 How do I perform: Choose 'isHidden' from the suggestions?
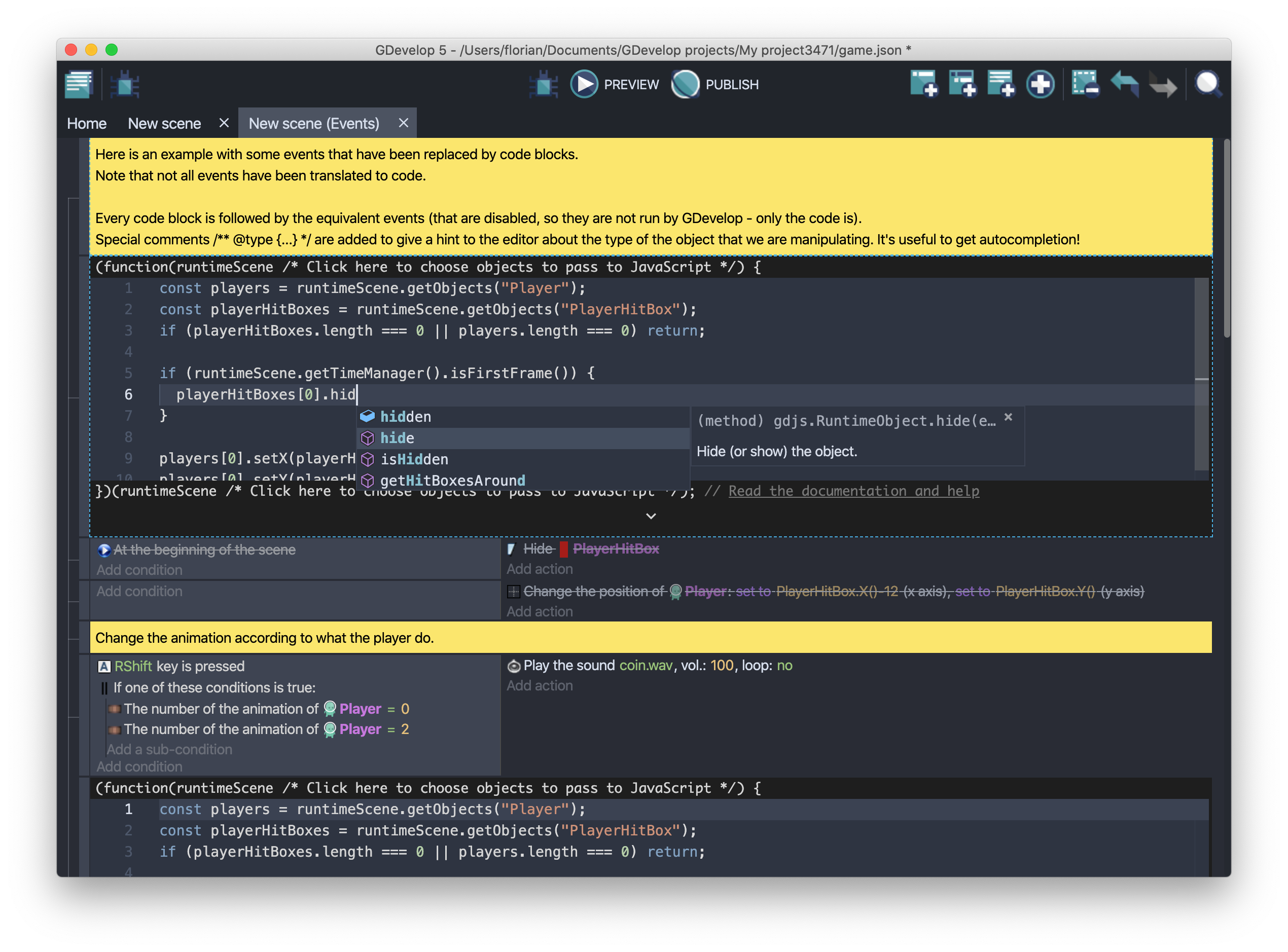pos(523,459)
